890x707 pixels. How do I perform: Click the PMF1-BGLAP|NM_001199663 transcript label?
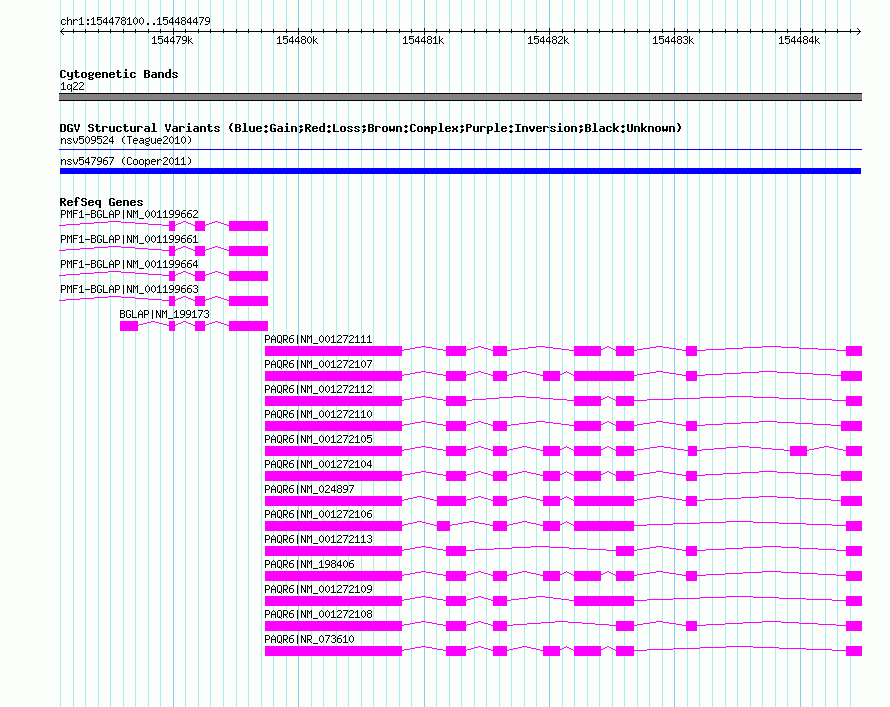coord(129,289)
